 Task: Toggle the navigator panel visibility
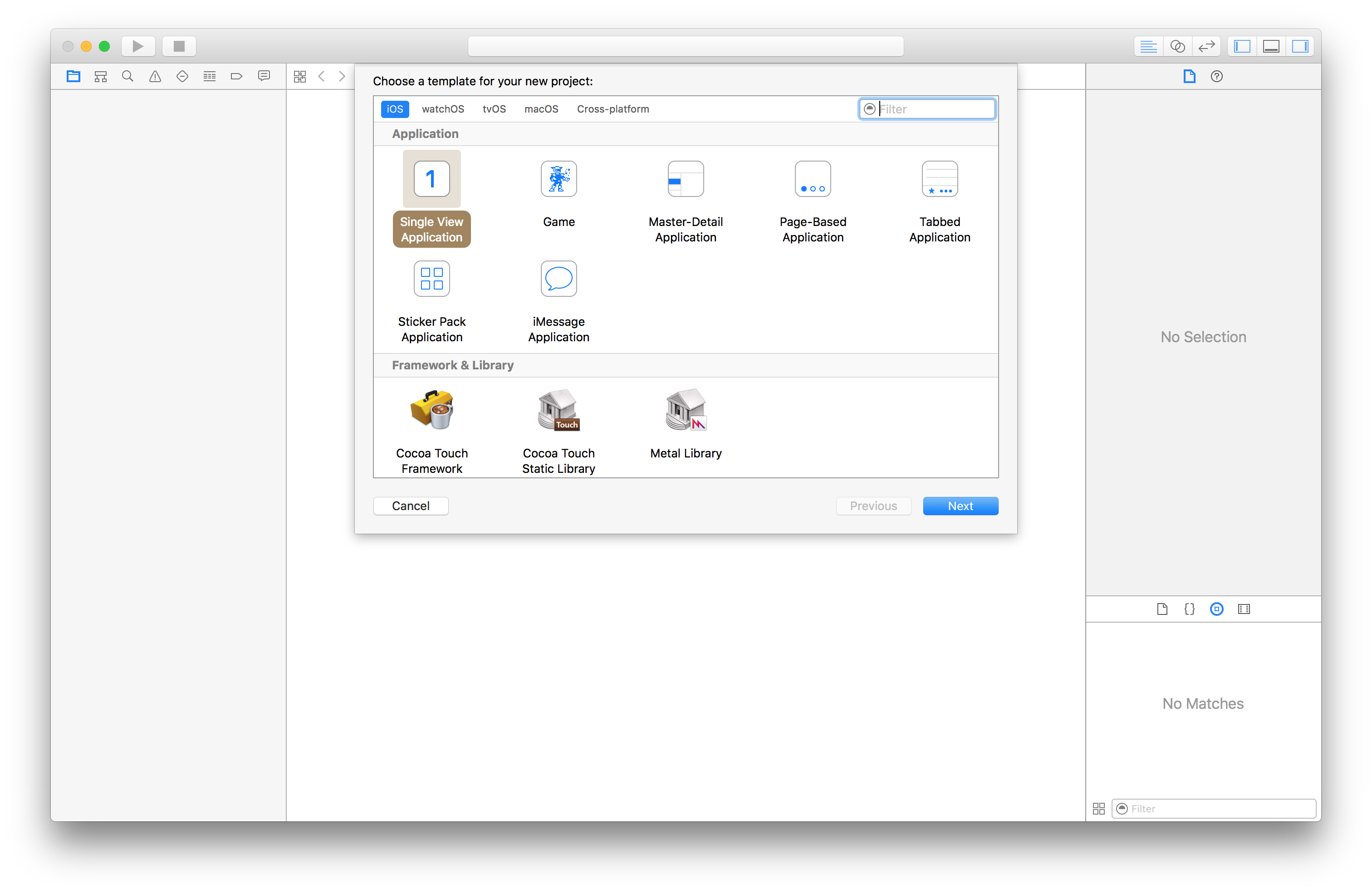coord(1242,46)
